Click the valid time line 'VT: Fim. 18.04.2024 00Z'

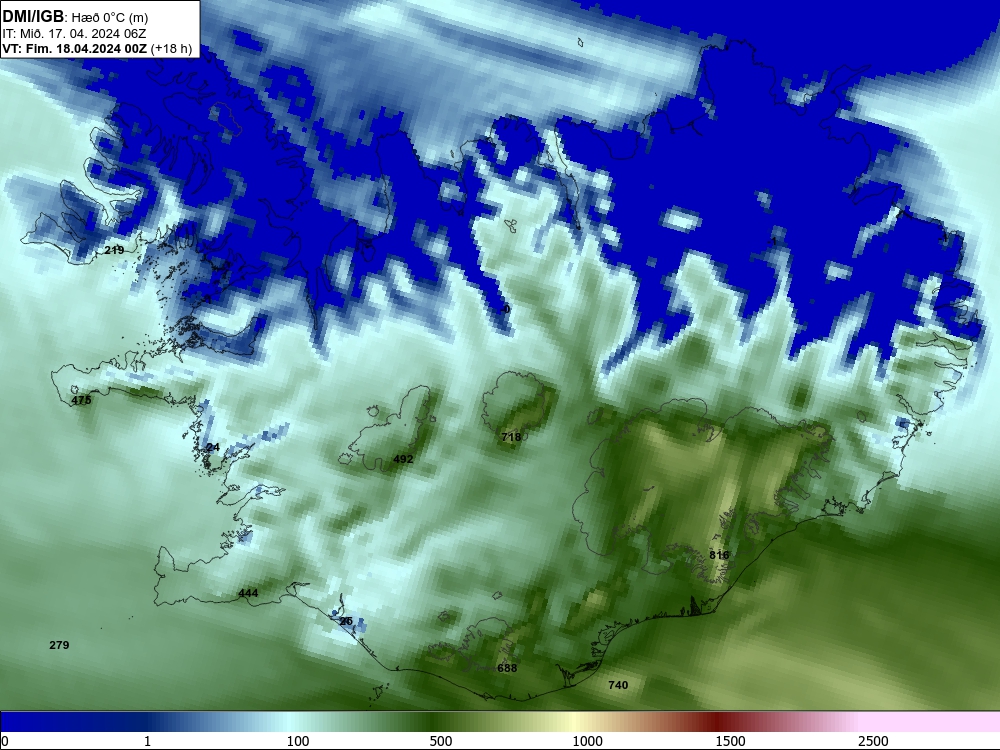click(x=74, y=49)
